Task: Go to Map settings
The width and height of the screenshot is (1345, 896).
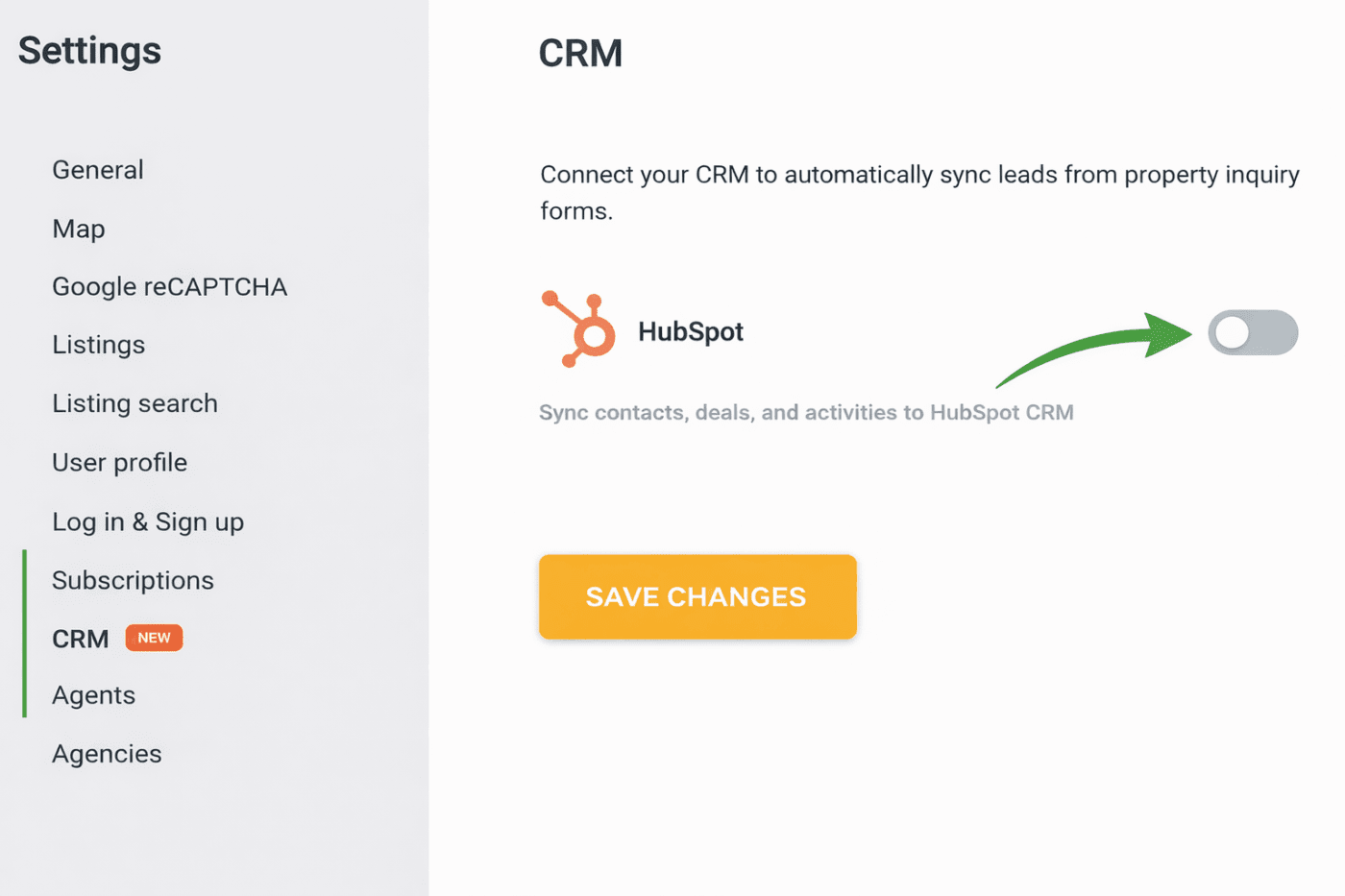Action: point(79,229)
